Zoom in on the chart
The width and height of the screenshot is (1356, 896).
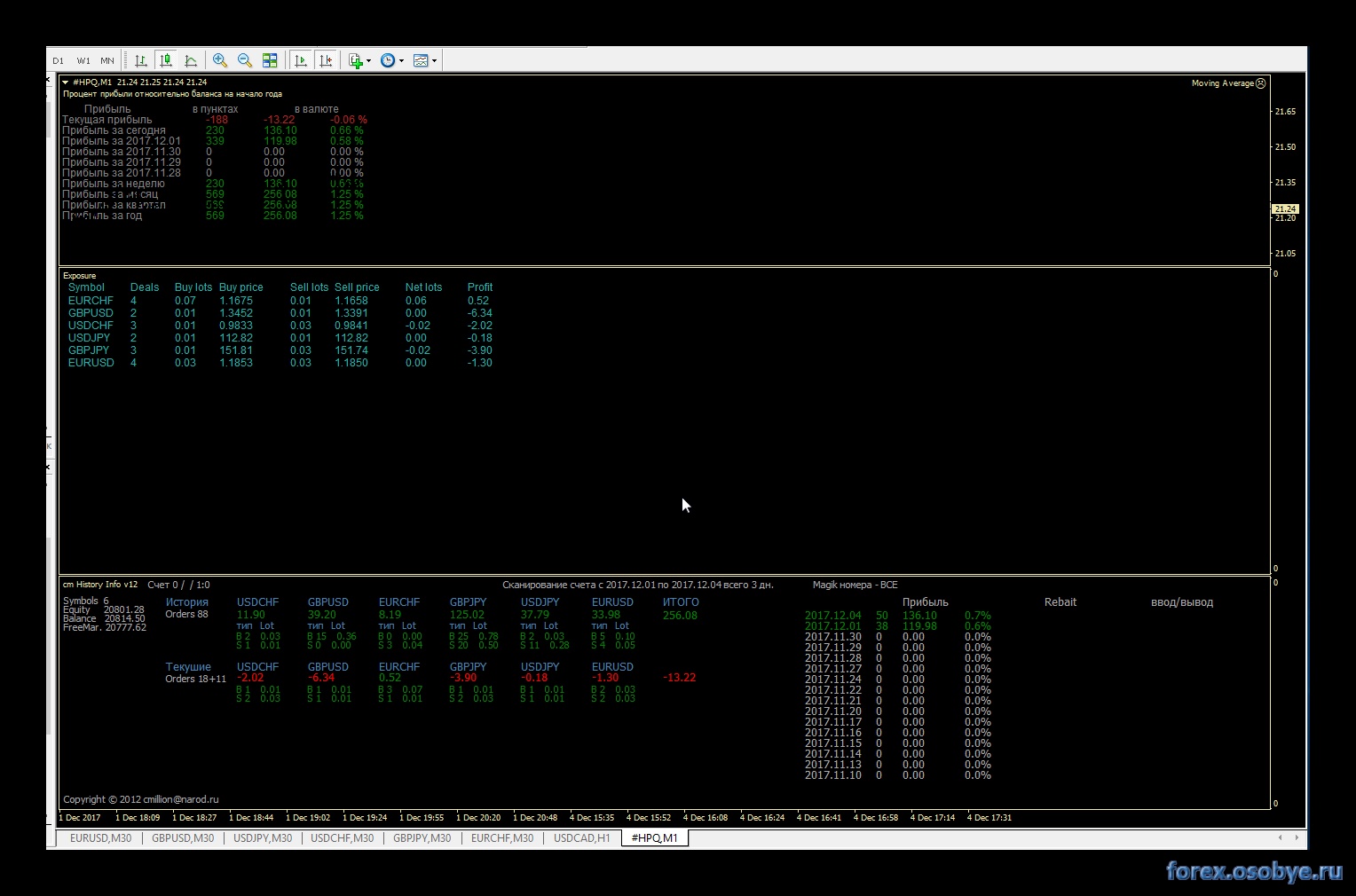220,60
